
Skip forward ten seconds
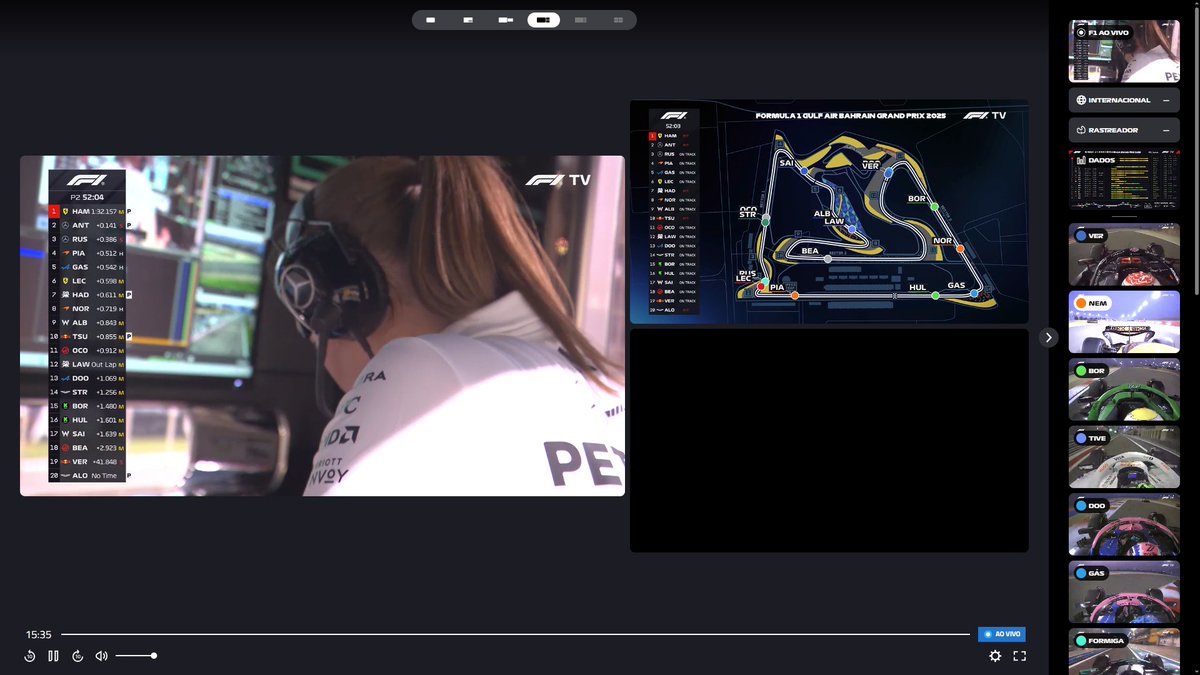(78, 656)
